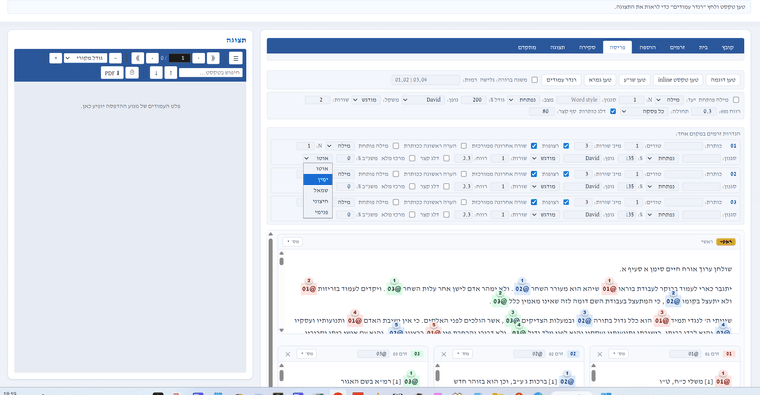Enable מילה פותחת checkbox in stream 02 row
This screenshot has height=395, width=760.
396,174
